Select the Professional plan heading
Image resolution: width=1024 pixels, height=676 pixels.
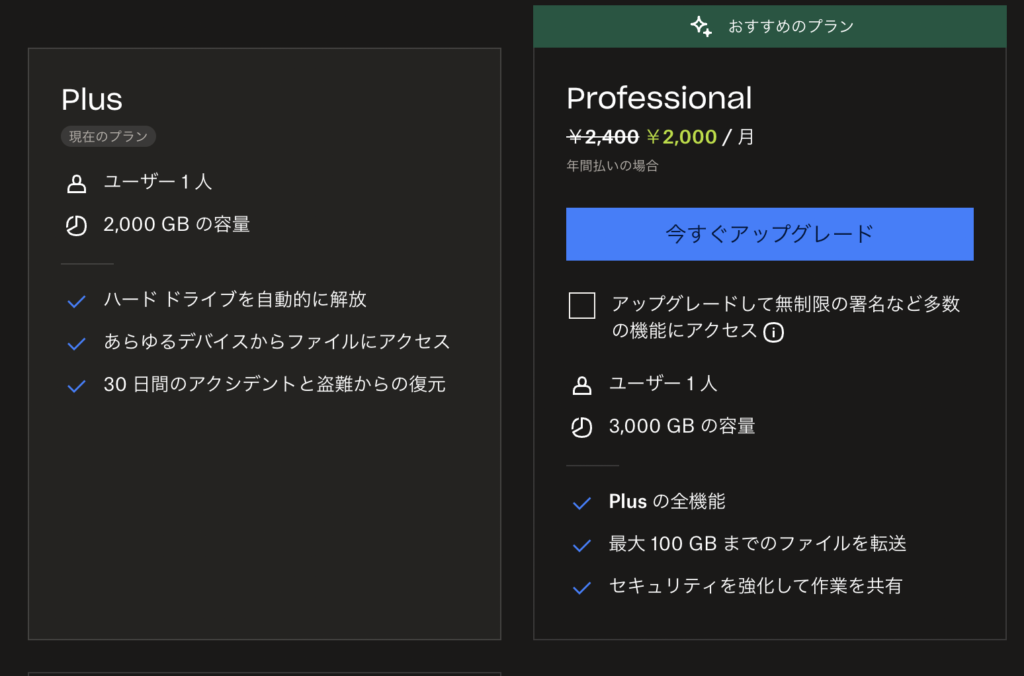click(659, 98)
